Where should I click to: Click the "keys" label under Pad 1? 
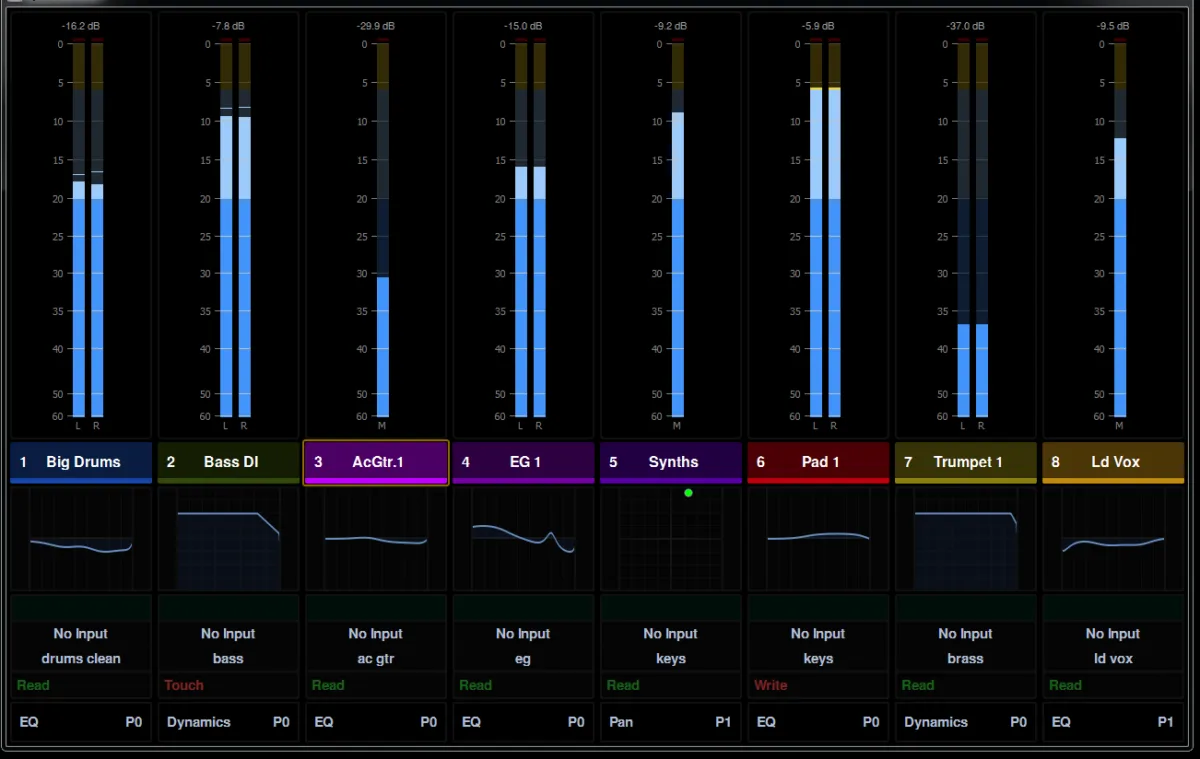tap(819, 659)
